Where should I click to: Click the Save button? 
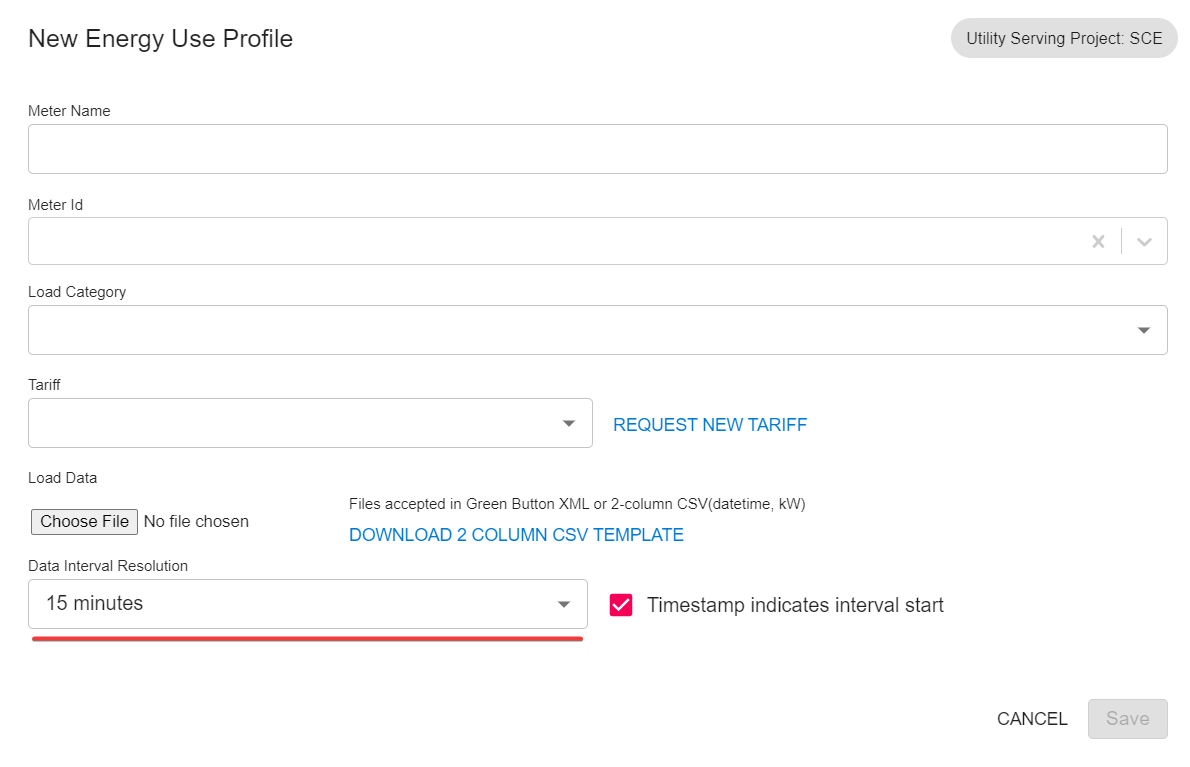(x=1127, y=719)
